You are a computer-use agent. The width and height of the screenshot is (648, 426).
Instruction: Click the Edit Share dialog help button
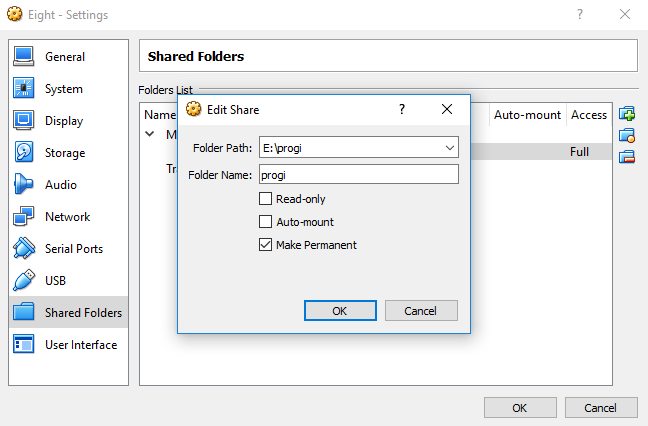point(402,109)
